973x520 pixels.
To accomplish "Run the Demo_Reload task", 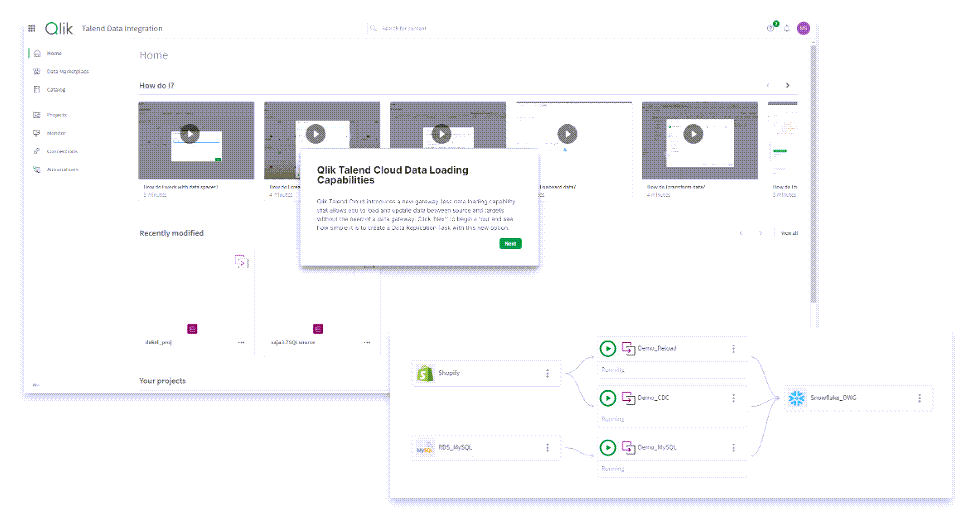I will point(608,349).
